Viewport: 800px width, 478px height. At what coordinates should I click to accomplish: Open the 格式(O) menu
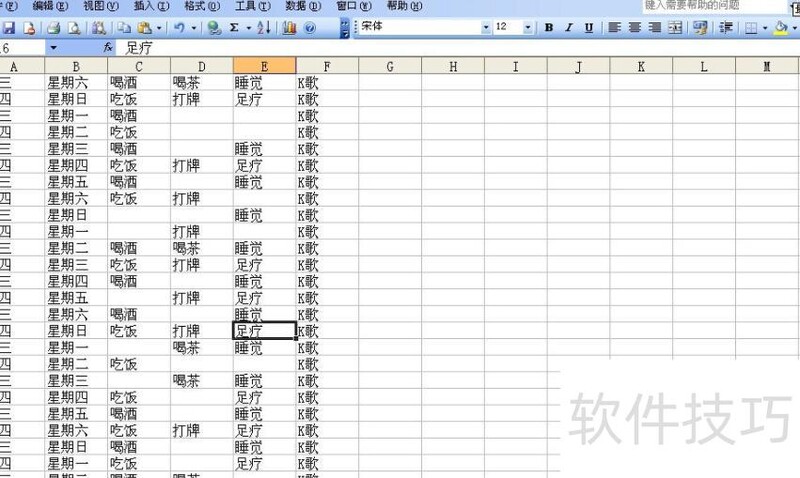coord(202,6)
